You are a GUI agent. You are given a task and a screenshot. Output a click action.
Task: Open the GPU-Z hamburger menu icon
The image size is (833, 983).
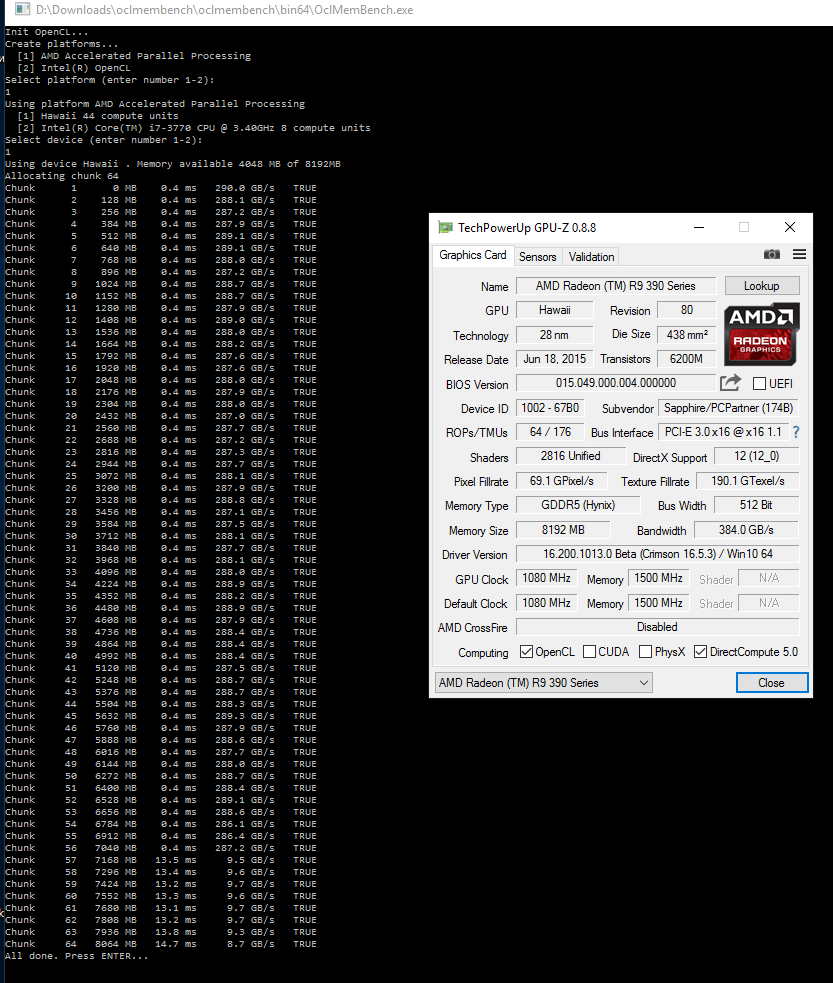coord(799,254)
